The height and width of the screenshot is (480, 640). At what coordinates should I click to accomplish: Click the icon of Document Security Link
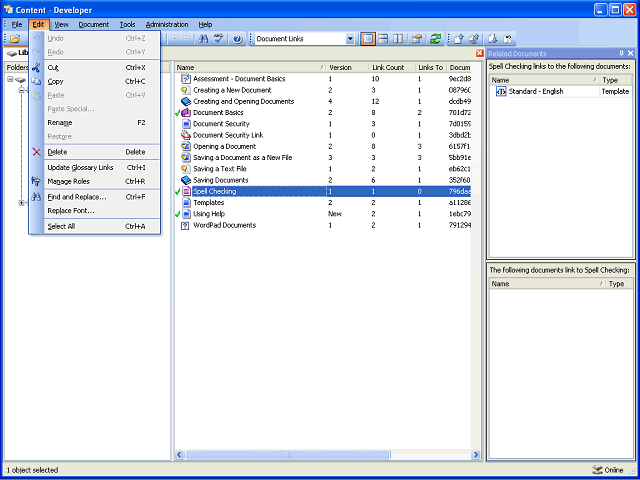coord(186,135)
